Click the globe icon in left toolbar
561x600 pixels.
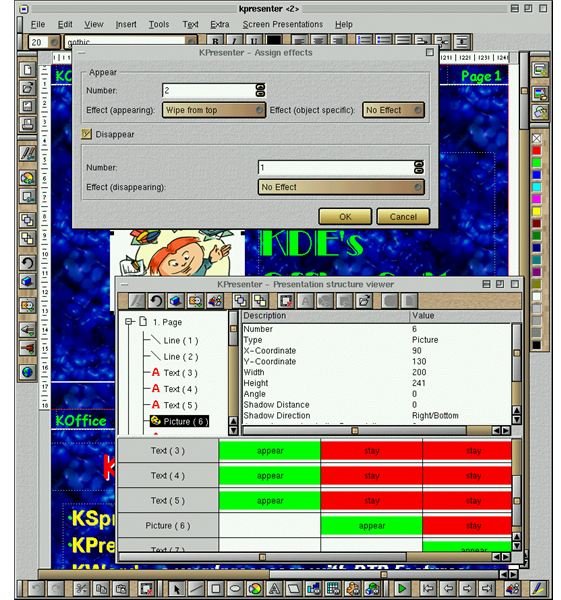click(x=27, y=372)
